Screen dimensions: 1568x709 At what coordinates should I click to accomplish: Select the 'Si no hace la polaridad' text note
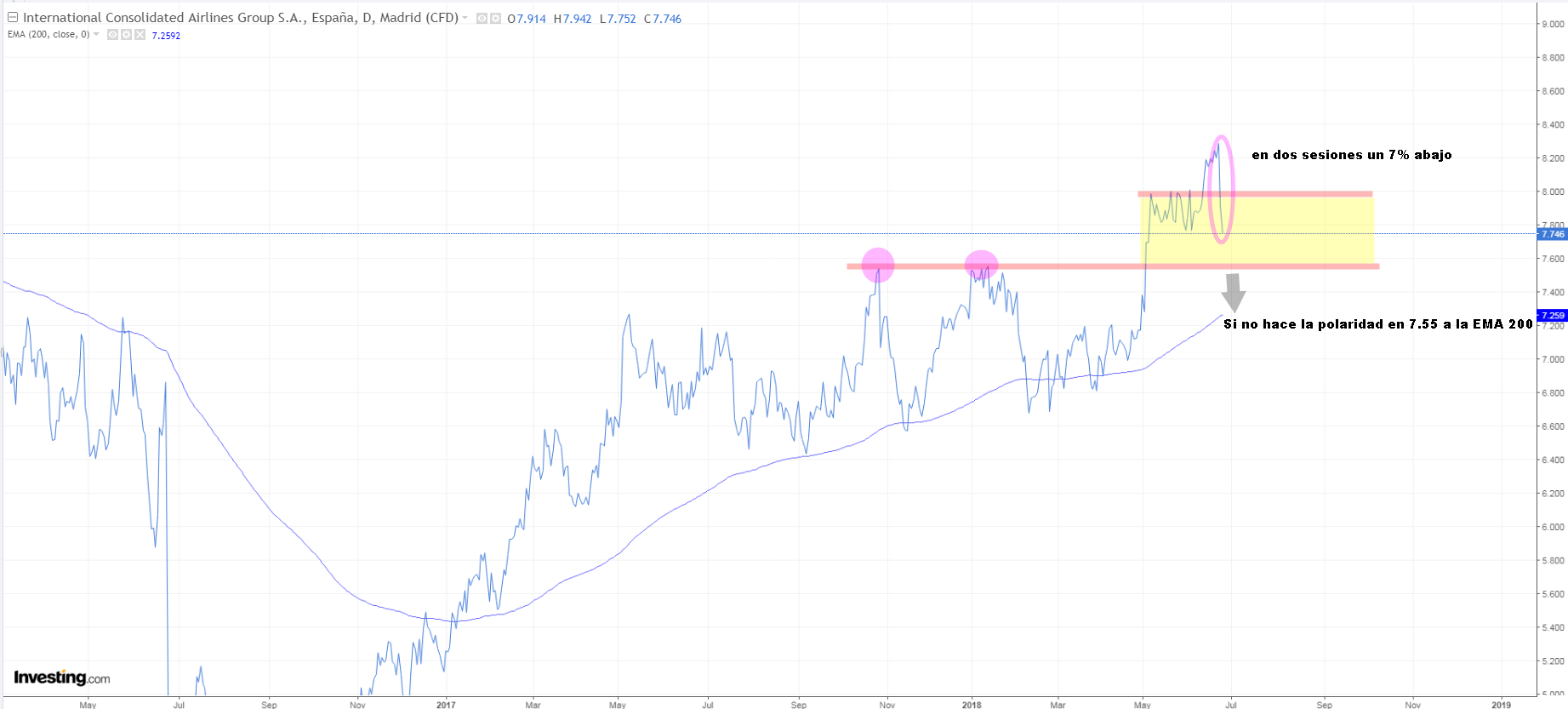click(1377, 324)
